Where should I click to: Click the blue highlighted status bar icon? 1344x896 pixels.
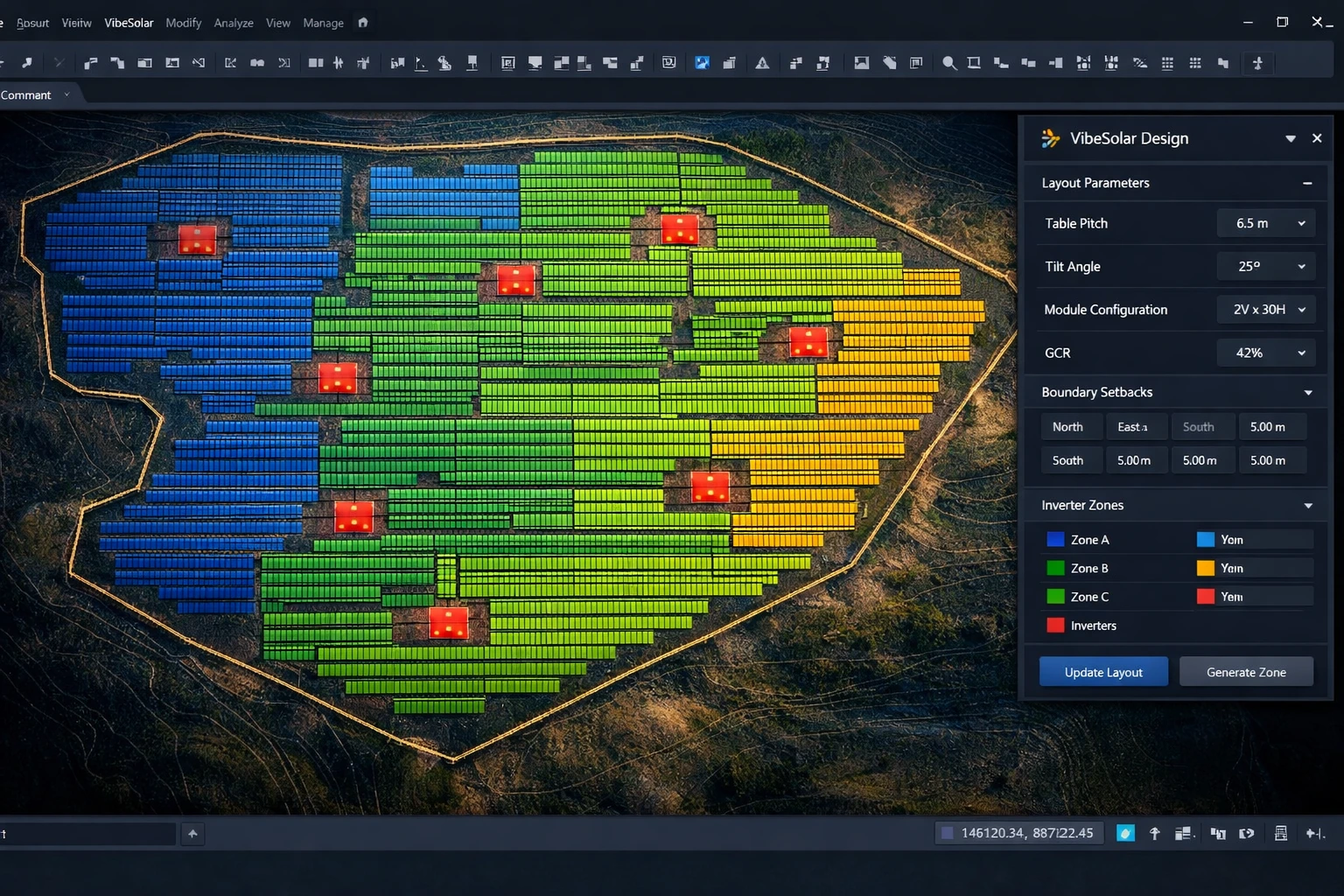[x=1125, y=833]
